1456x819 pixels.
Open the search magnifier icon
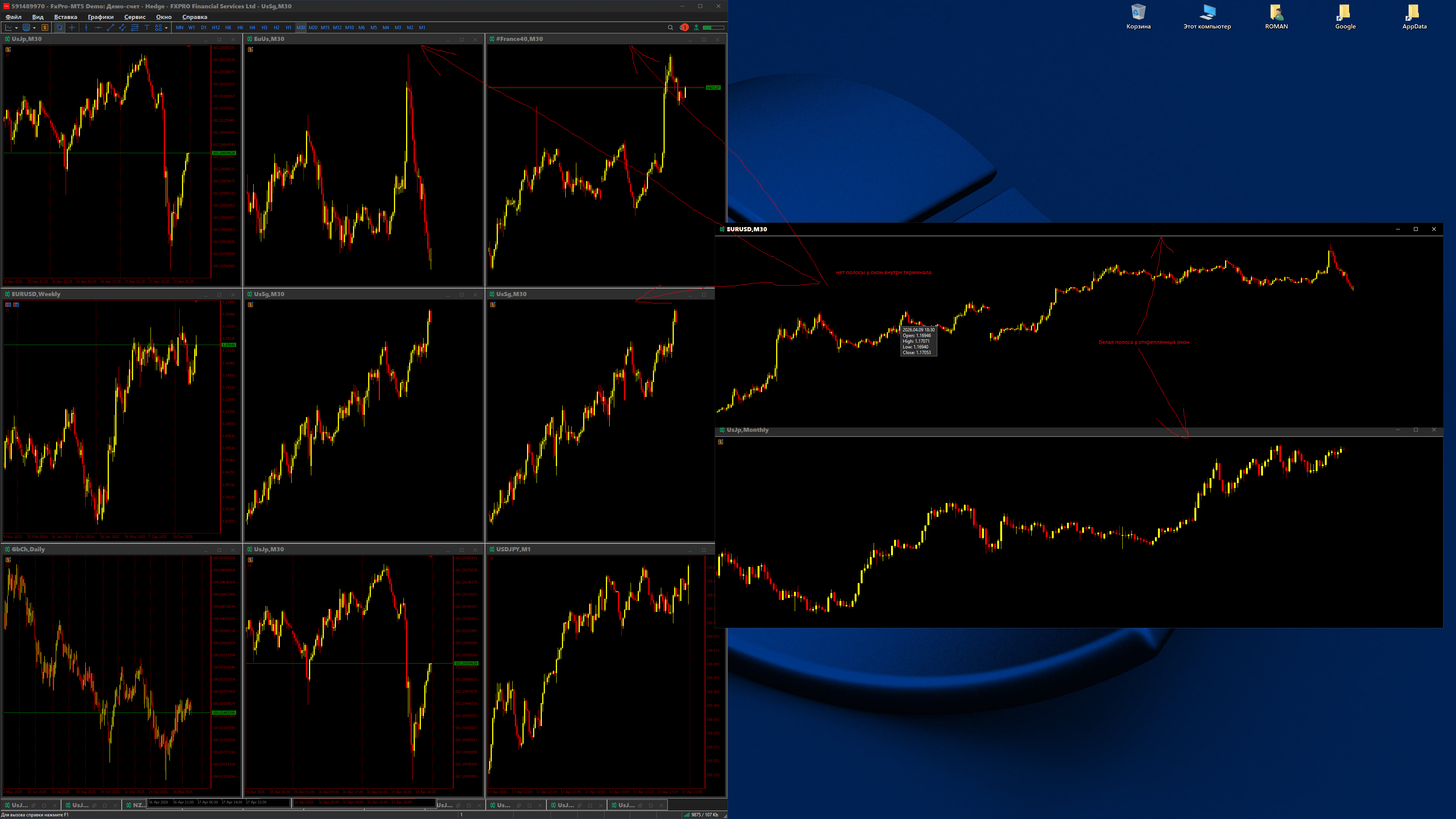point(670,27)
